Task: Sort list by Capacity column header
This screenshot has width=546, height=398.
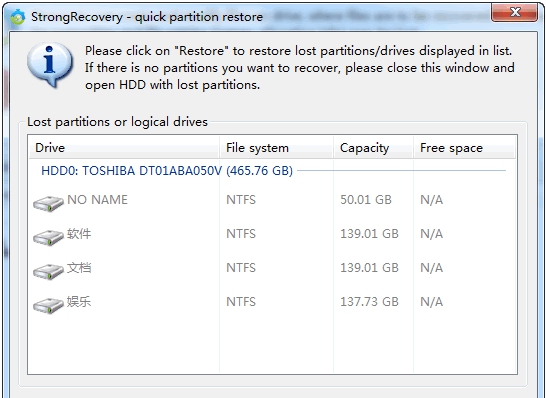Action: [x=373, y=148]
